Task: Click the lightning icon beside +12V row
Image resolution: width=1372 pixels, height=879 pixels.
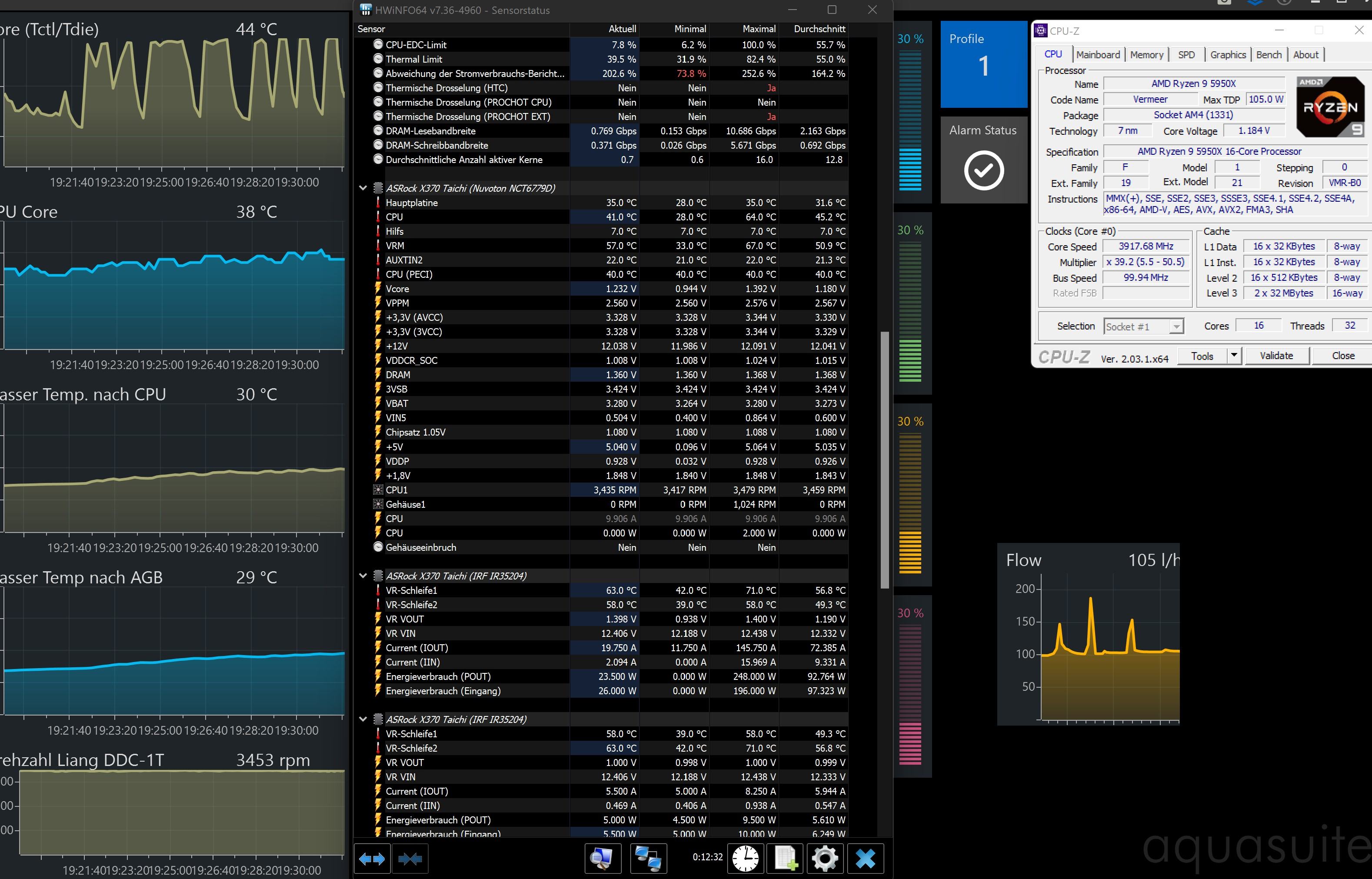Action: point(377,346)
